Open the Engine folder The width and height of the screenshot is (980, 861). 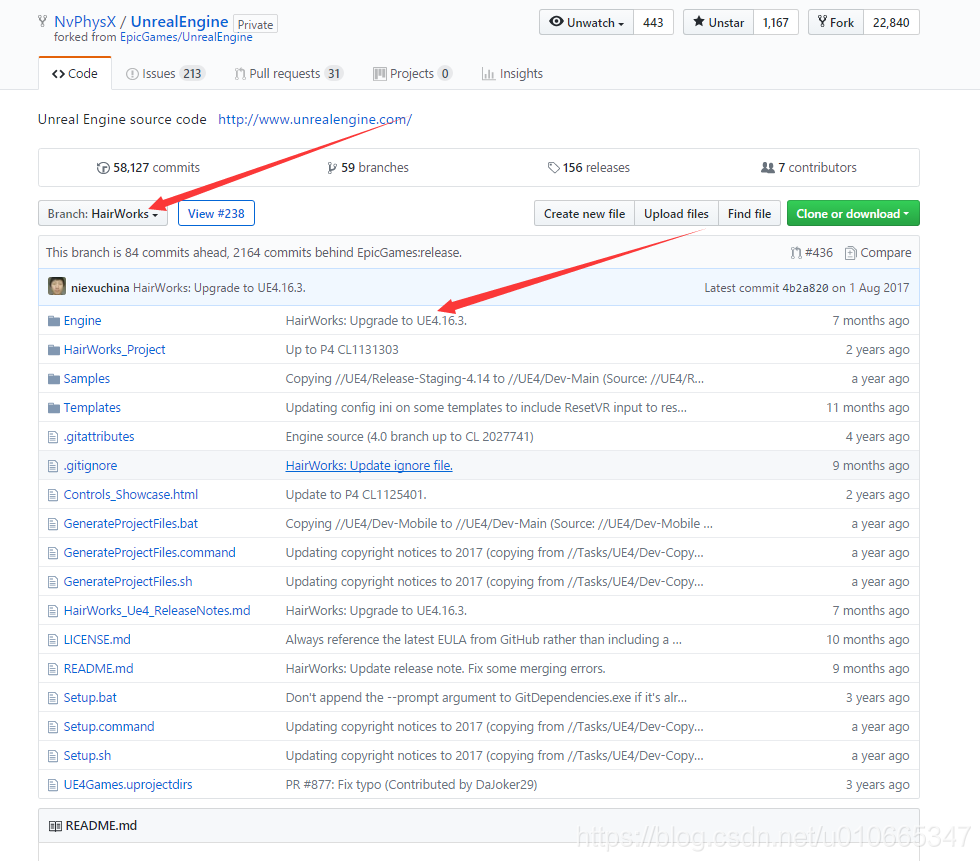pyautogui.click(x=82, y=321)
